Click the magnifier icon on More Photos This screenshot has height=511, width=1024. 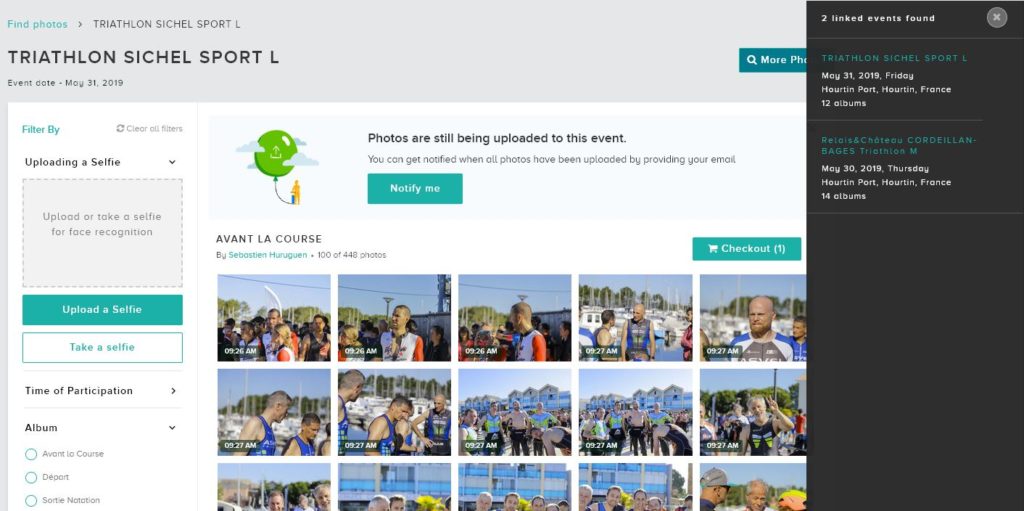[752, 59]
